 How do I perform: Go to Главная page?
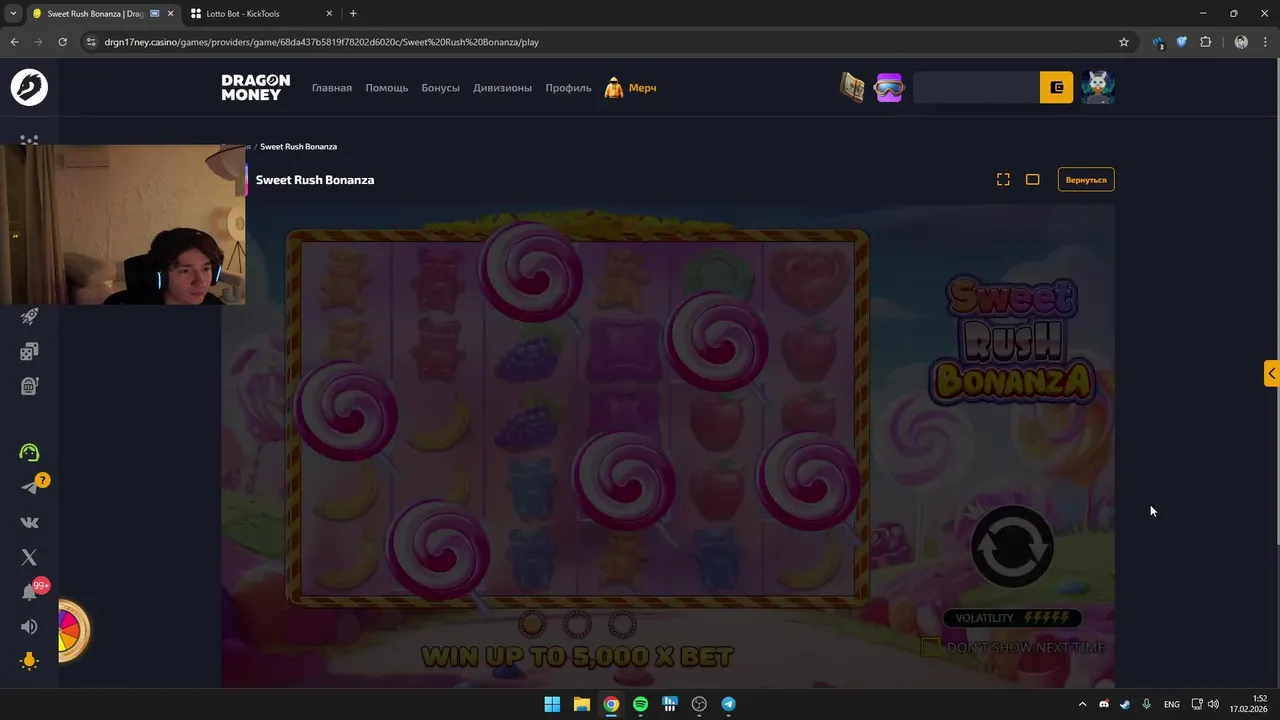332,88
